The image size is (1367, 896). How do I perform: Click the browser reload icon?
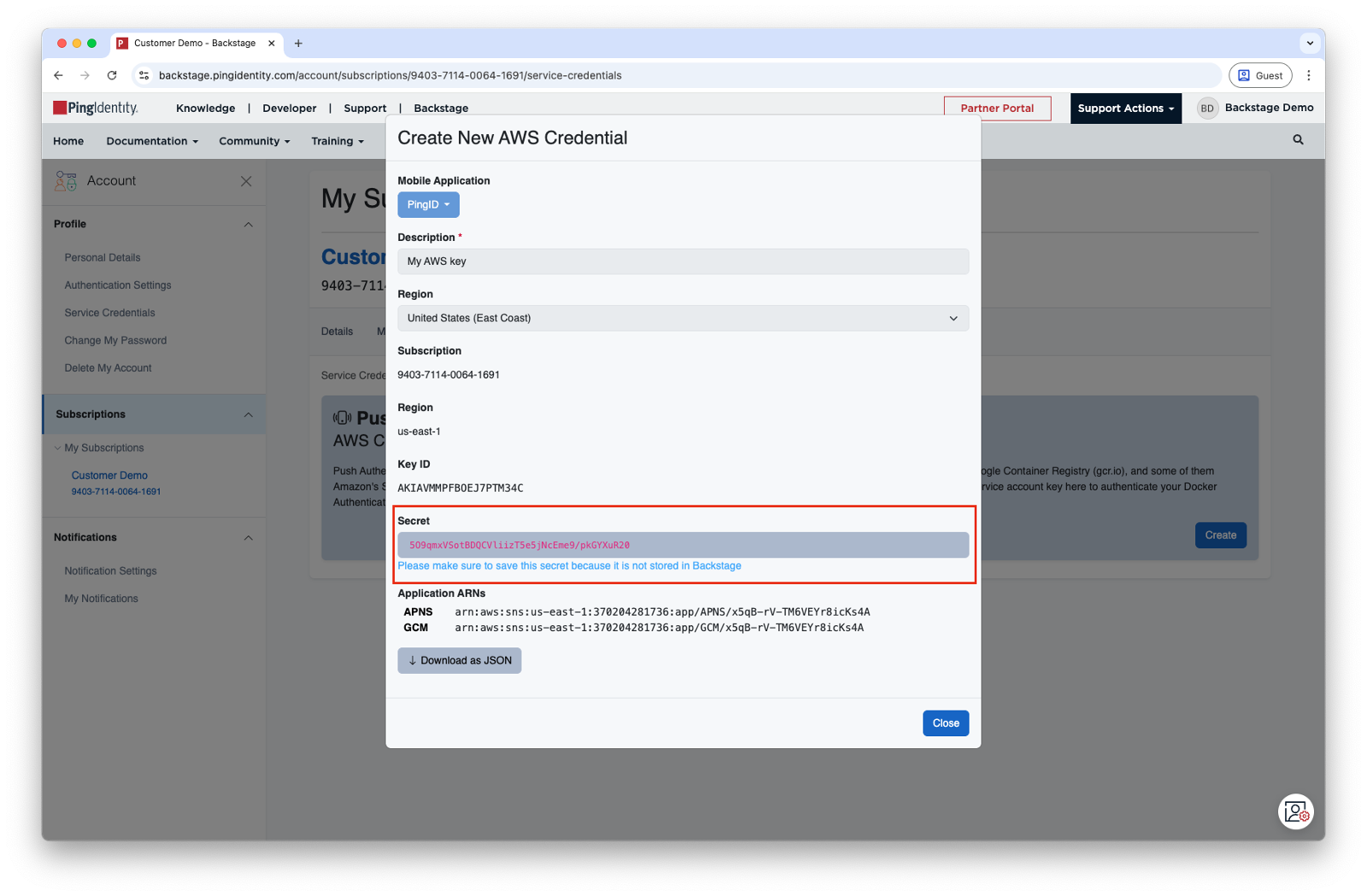pos(112,75)
